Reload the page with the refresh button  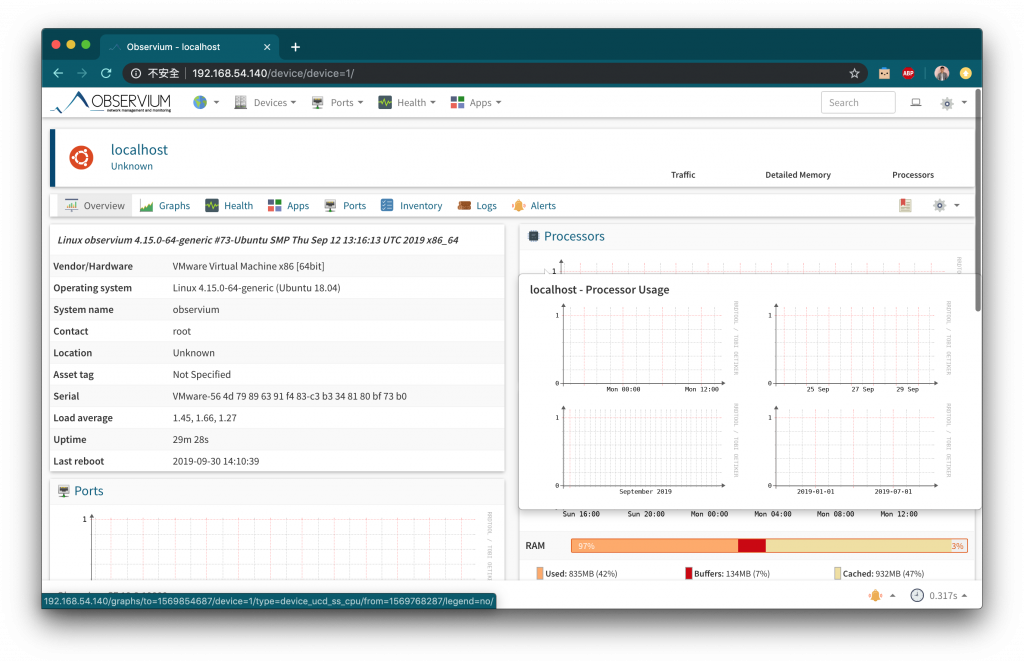(106, 73)
